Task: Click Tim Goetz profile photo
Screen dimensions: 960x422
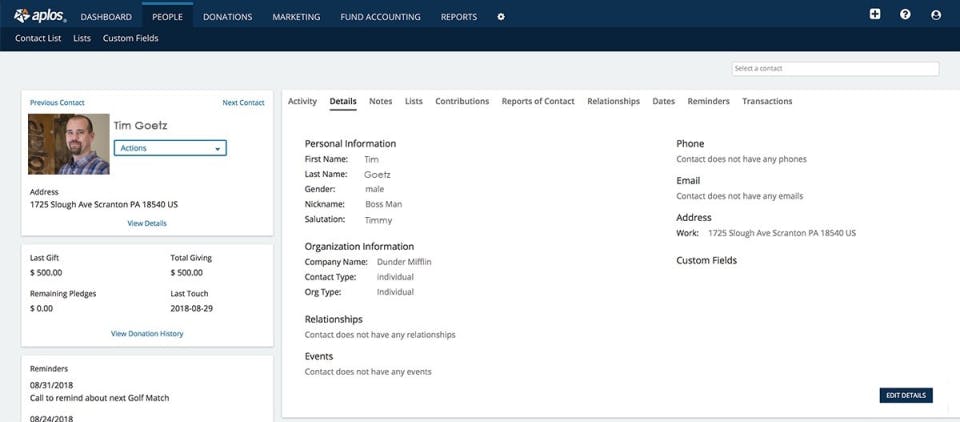Action: tap(69, 144)
